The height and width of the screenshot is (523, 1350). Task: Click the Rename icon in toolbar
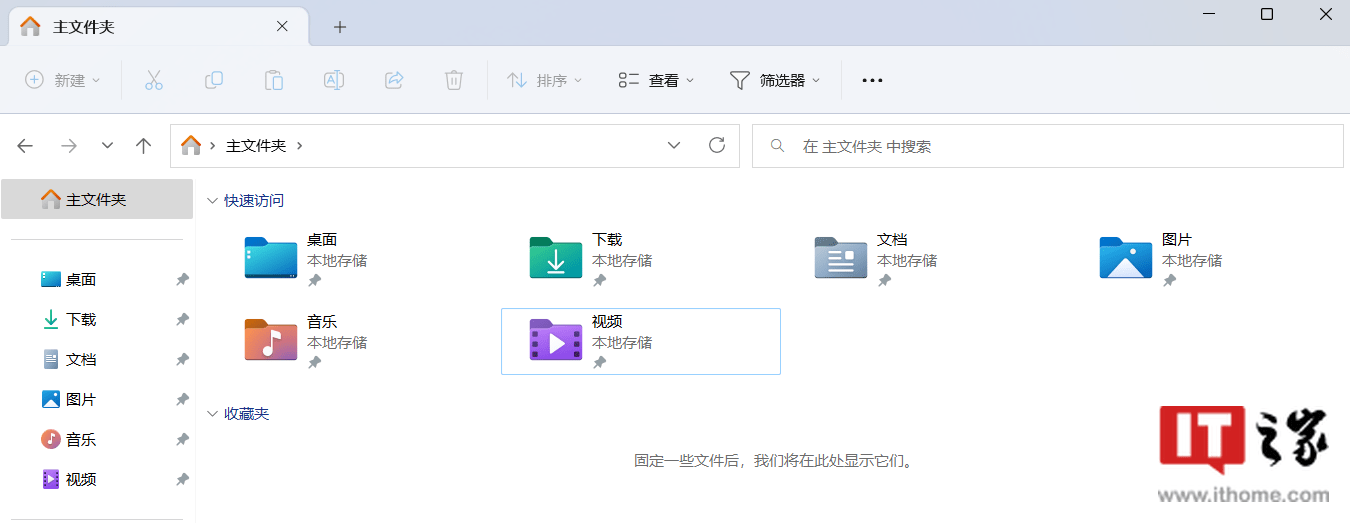(334, 80)
